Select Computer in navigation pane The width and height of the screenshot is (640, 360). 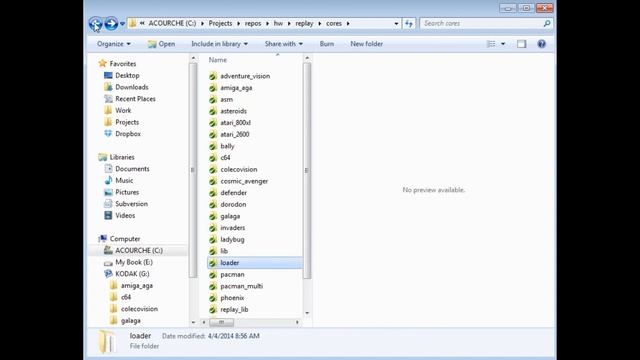[x=124, y=239]
